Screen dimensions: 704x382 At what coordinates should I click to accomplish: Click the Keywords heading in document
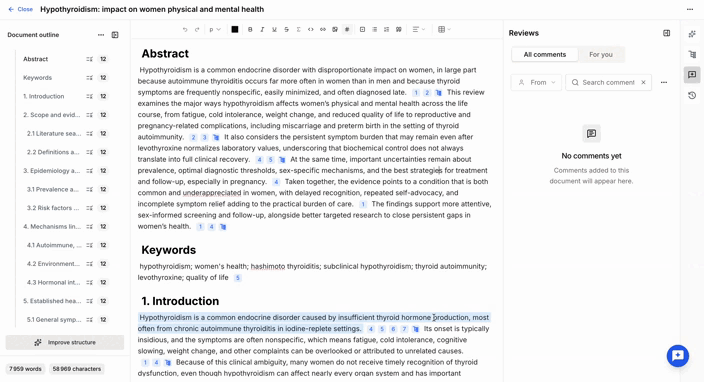(168, 250)
